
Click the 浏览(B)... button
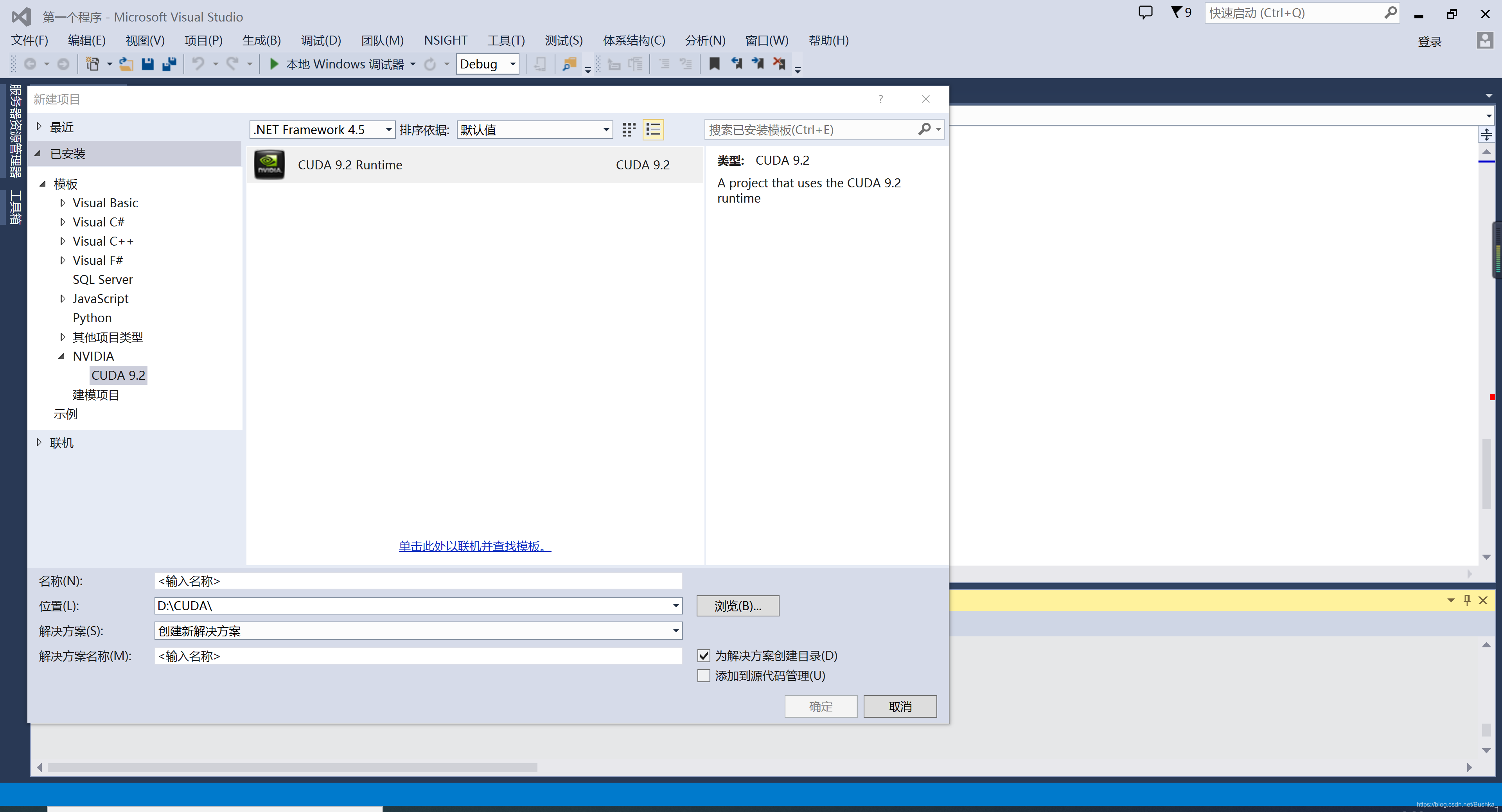[x=738, y=605]
